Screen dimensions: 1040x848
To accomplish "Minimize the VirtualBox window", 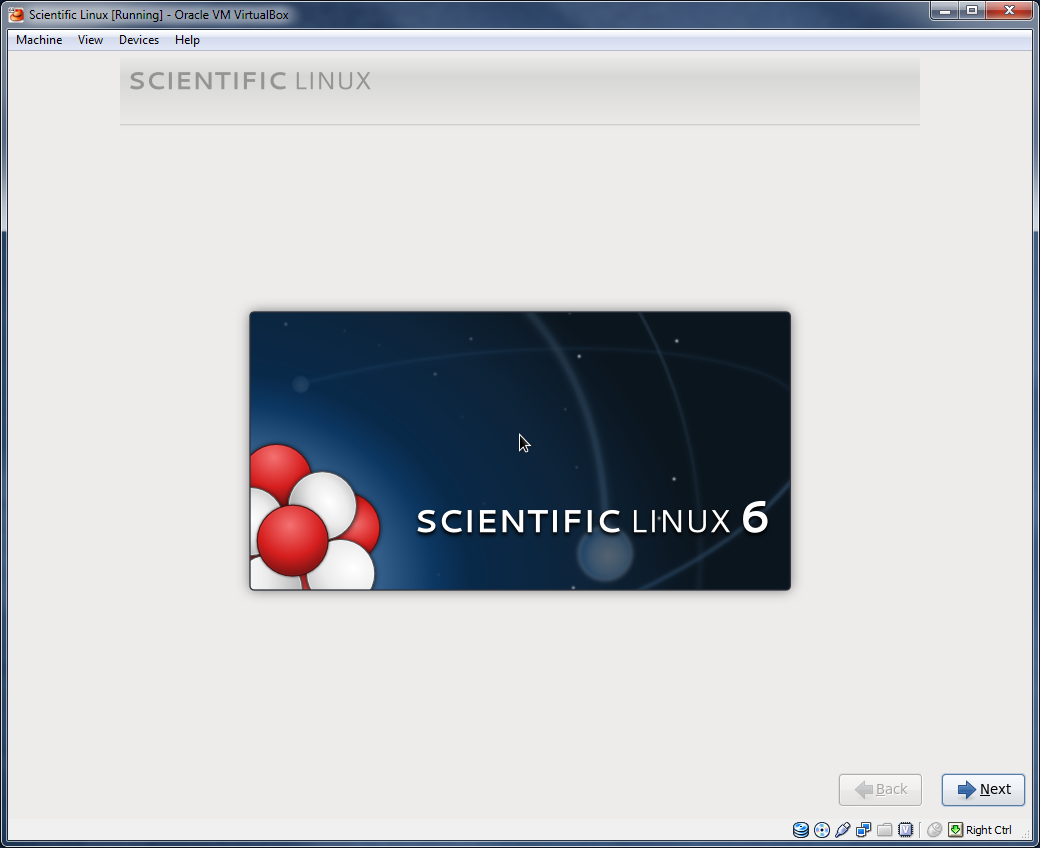I will [x=944, y=11].
